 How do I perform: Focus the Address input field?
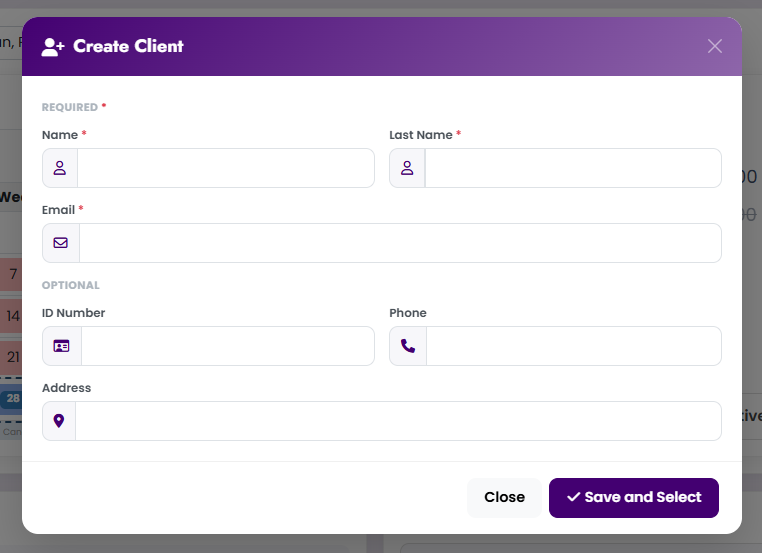[398, 421]
